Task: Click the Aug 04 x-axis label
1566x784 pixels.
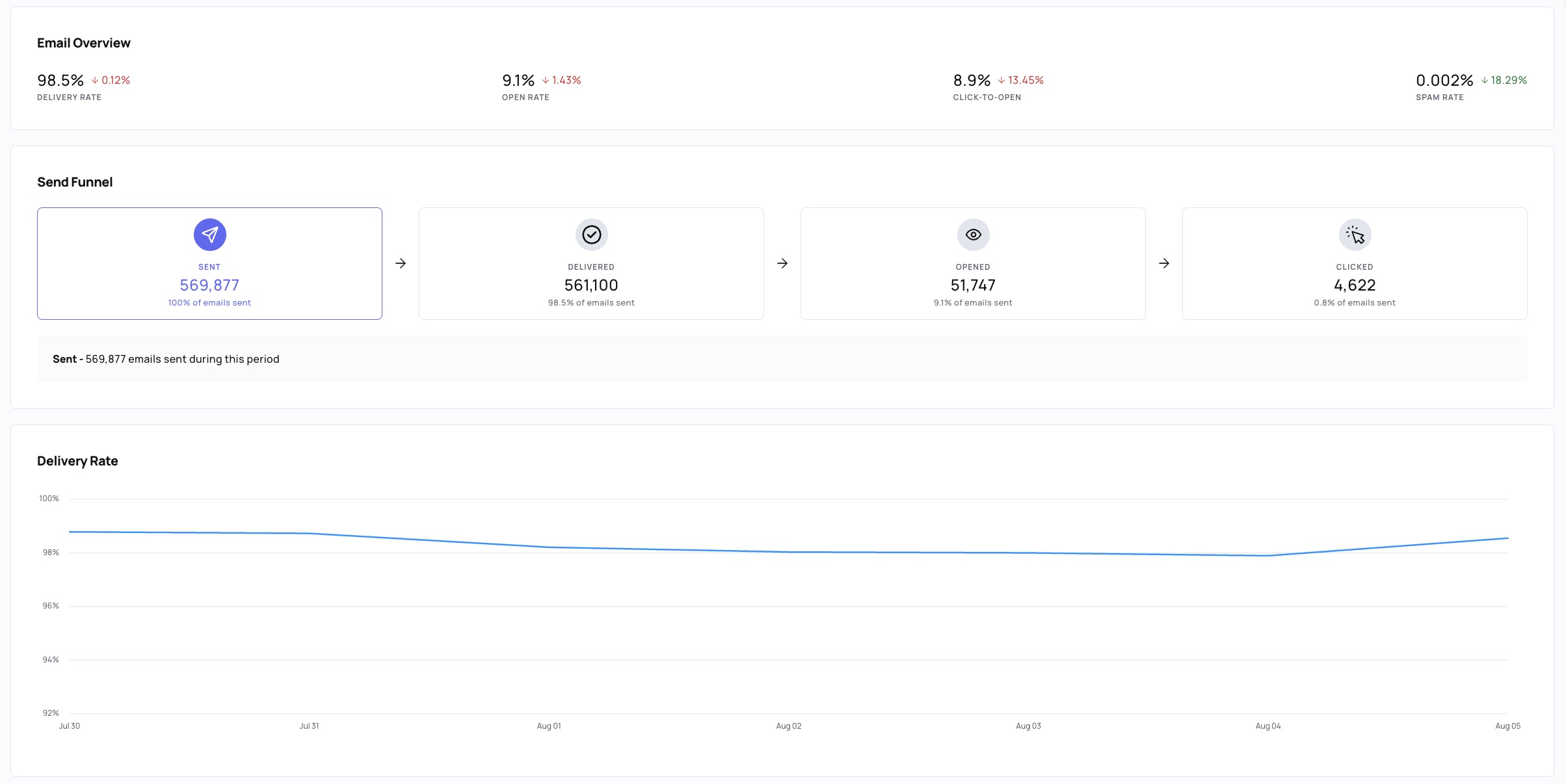Action: click(x=1268, y=726)
